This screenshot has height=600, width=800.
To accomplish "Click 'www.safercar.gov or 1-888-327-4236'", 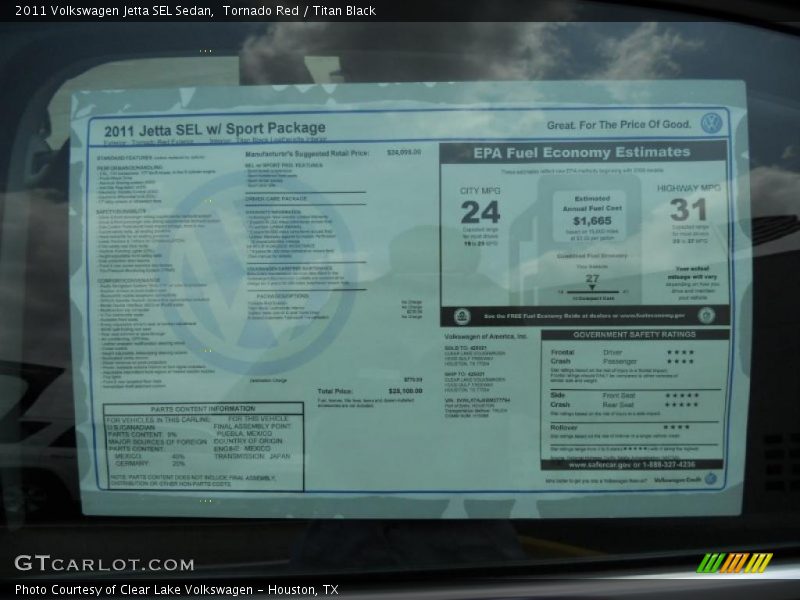I will click(x=632, y=465).
